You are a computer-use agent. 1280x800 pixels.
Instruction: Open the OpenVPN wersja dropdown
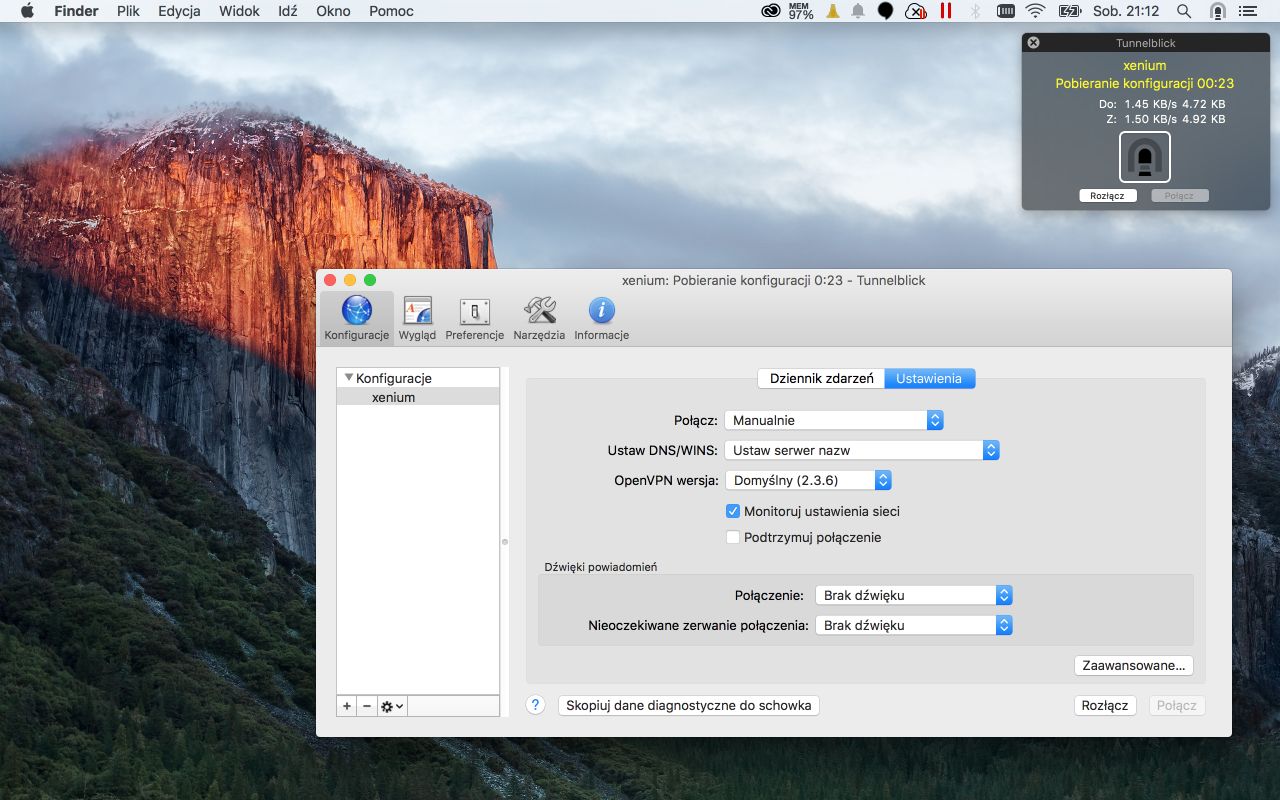[808, 480]
